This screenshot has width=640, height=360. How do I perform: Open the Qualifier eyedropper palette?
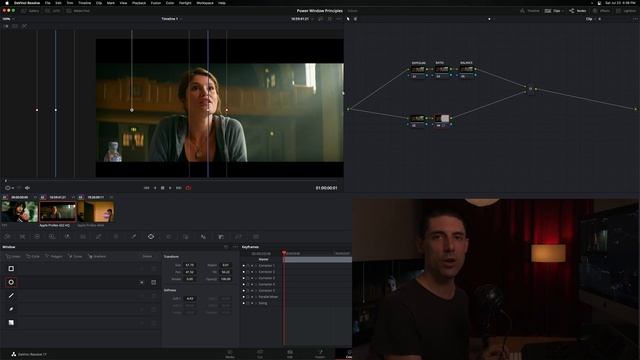(x=133, y=237)
